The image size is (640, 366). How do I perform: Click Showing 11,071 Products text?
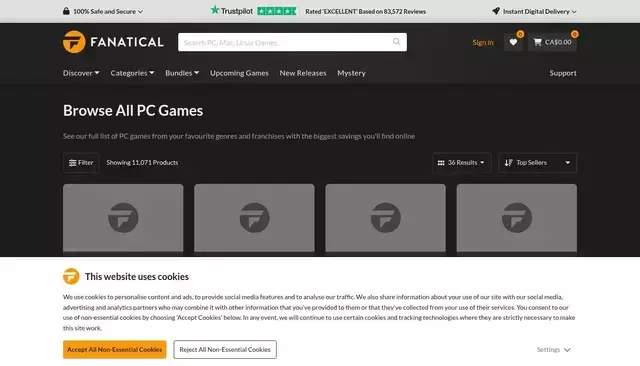click(142, 162)
